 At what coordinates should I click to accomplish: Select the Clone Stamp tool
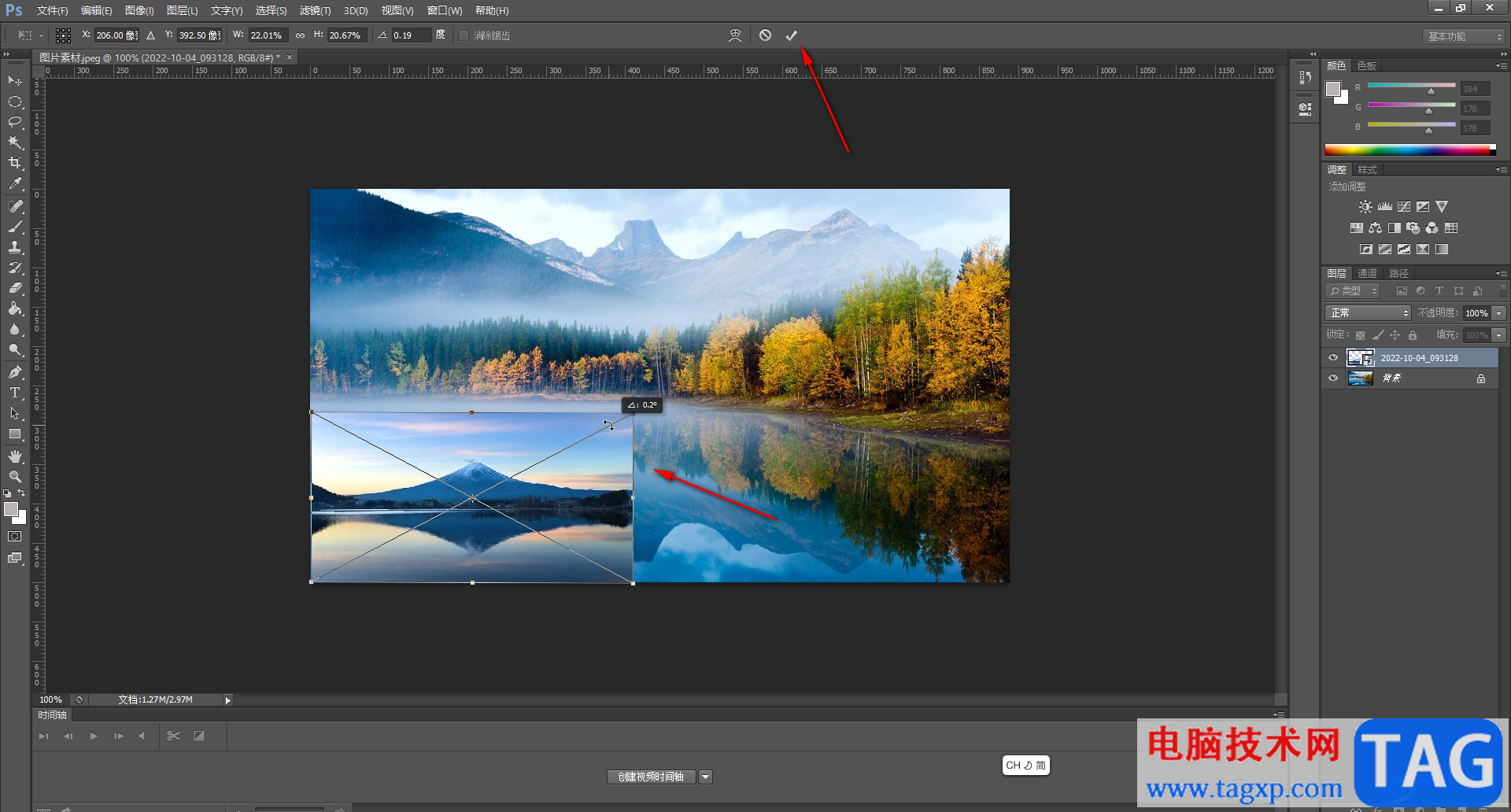click(15, 247)
